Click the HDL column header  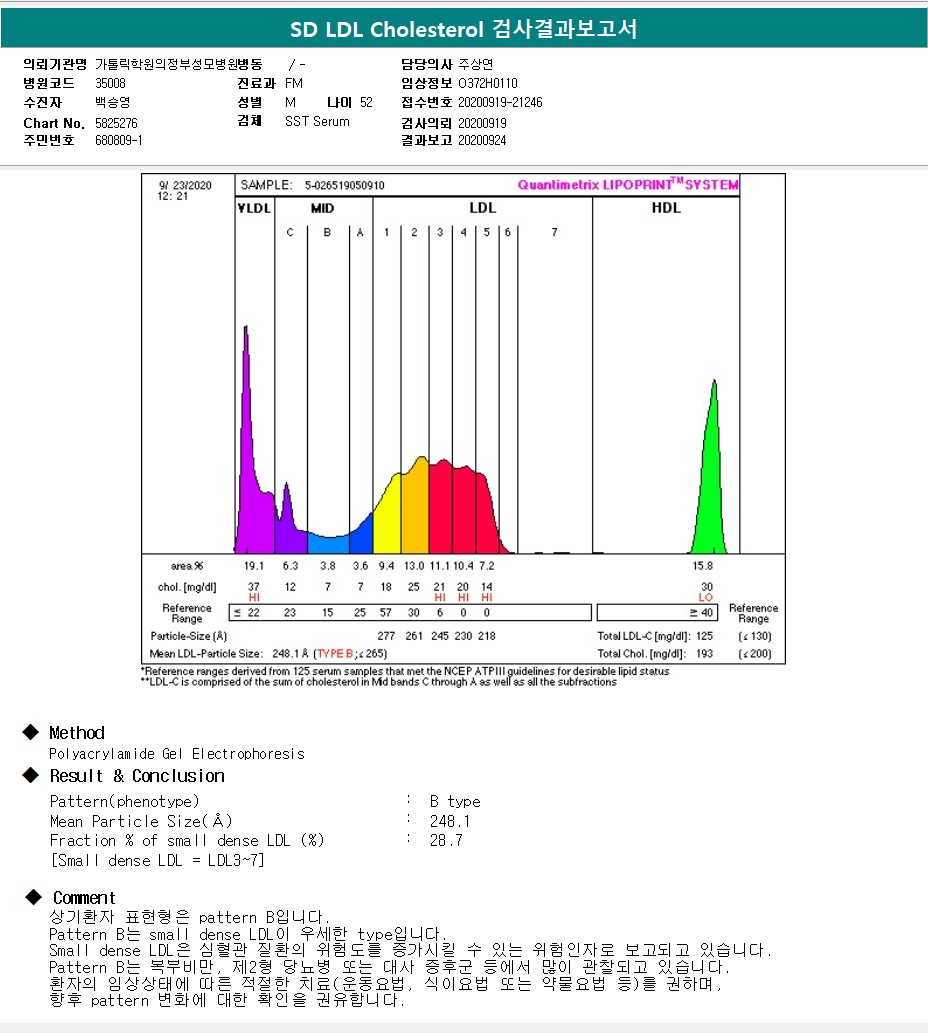[x=666, y=208]
